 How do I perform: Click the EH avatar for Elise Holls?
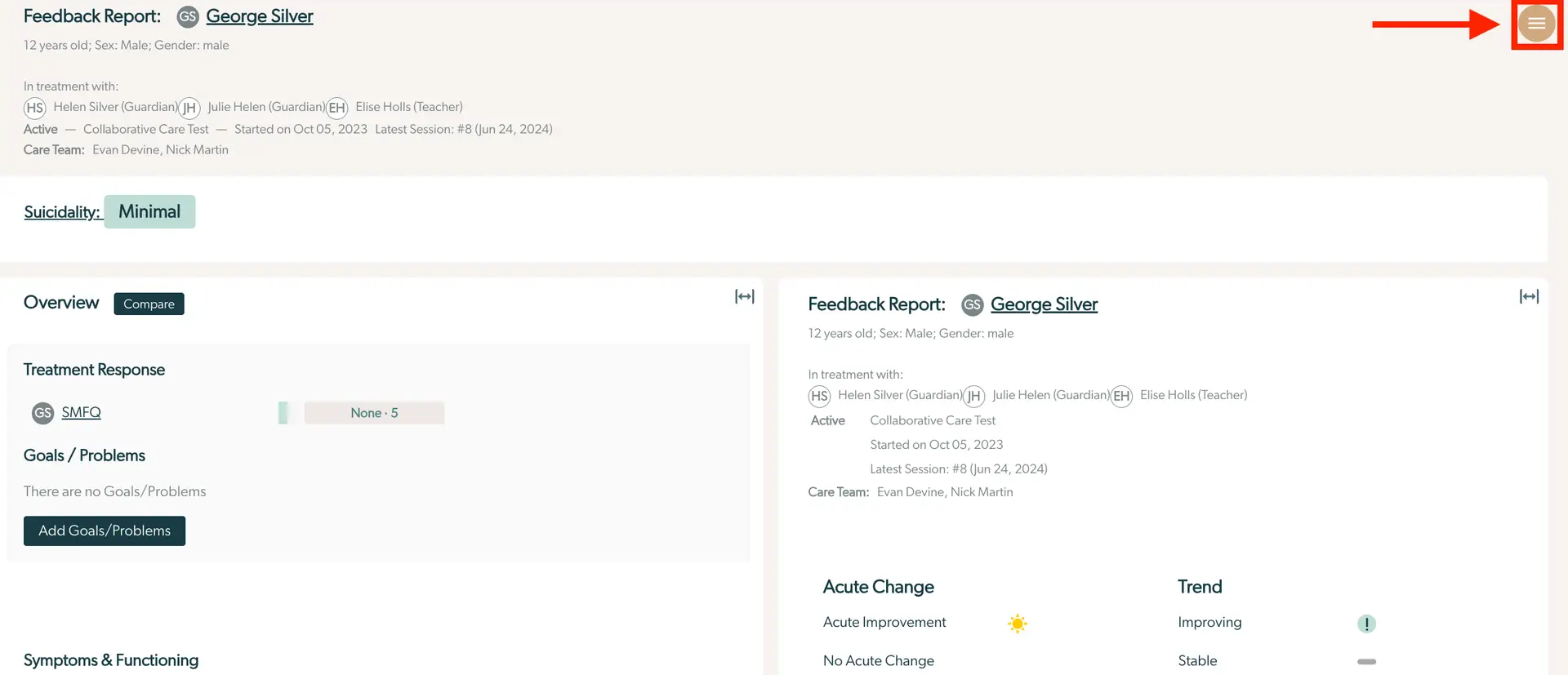click(x=336, y=108)
